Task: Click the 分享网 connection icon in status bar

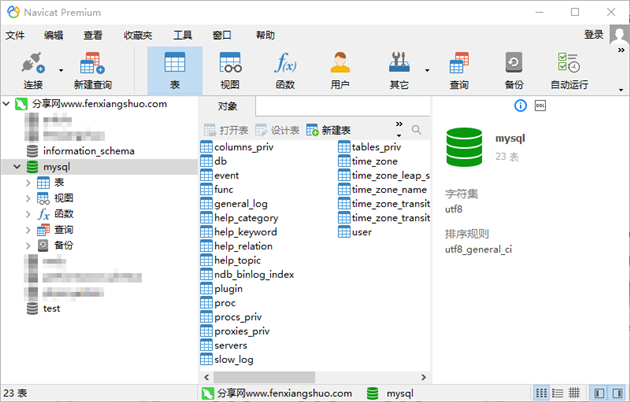Action: tap(208, 393)
